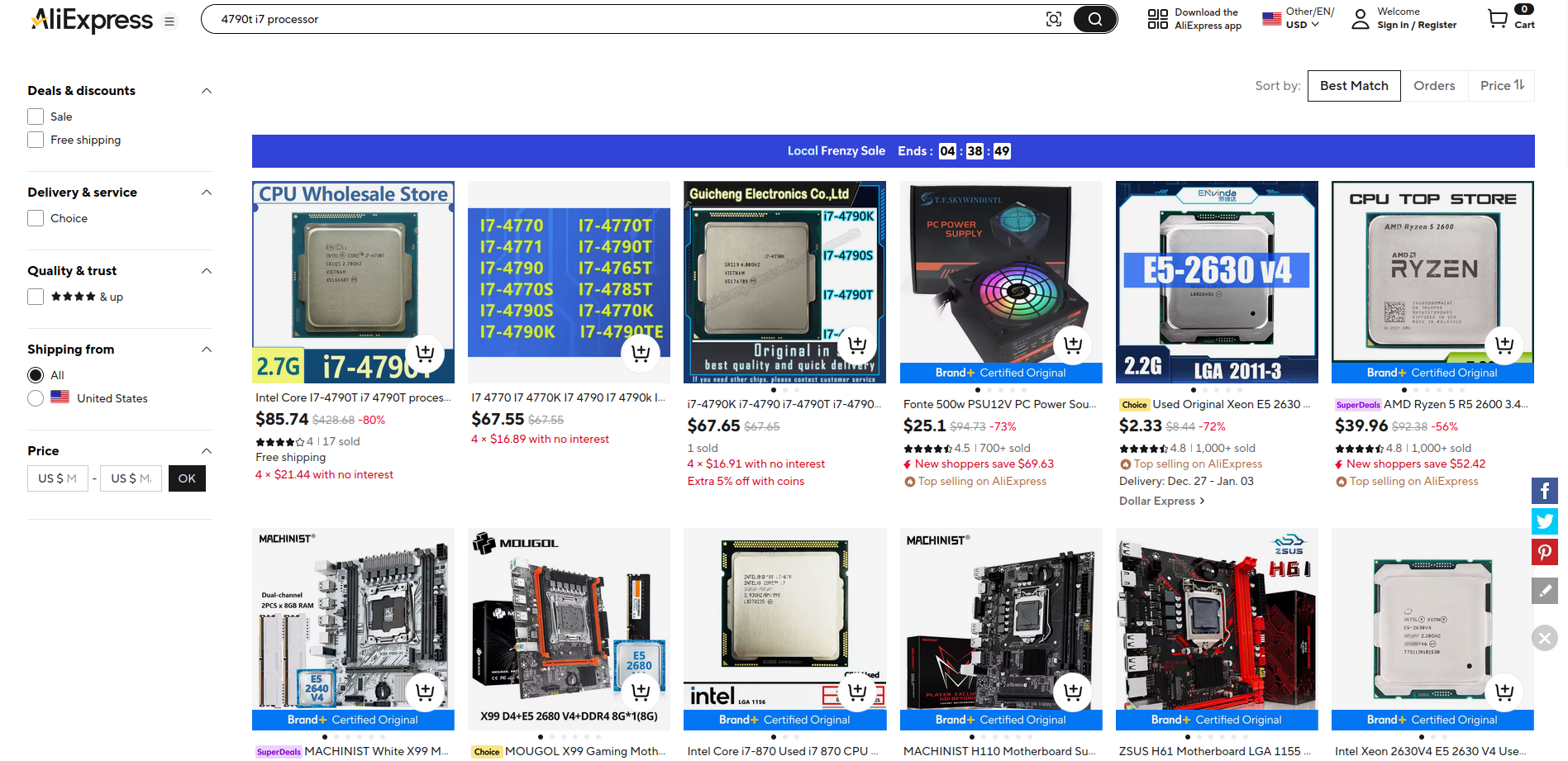Share the page on Facebook
The height and width of the screenshot is (761, 1568).
pyautogui.click(x=1545, y=491)
